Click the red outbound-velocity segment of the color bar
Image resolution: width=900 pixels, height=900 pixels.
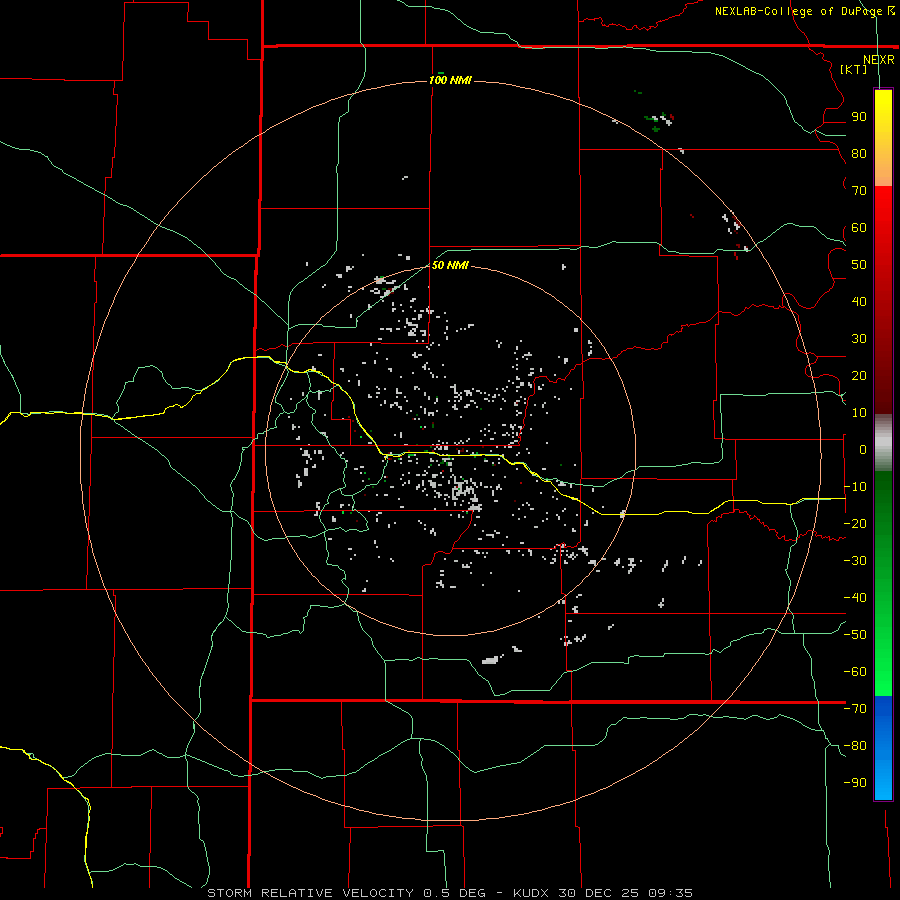pos(883,300)
